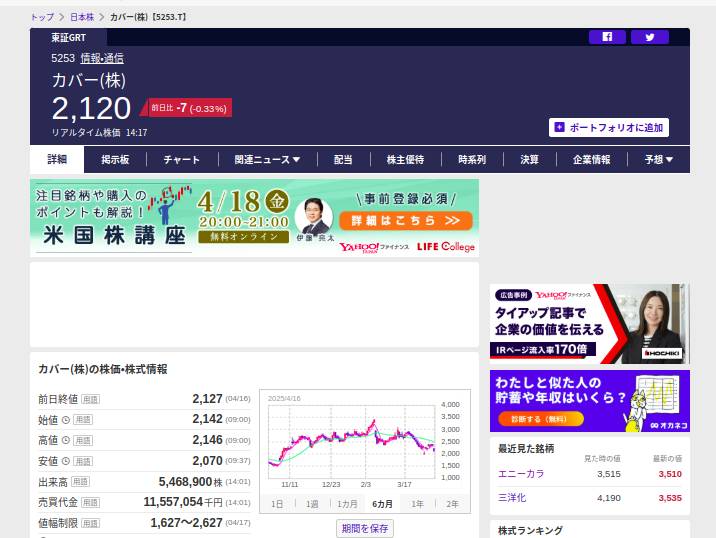716x538 pixels.
Task: Go to the 配当 tab
Action: (343, 160)
